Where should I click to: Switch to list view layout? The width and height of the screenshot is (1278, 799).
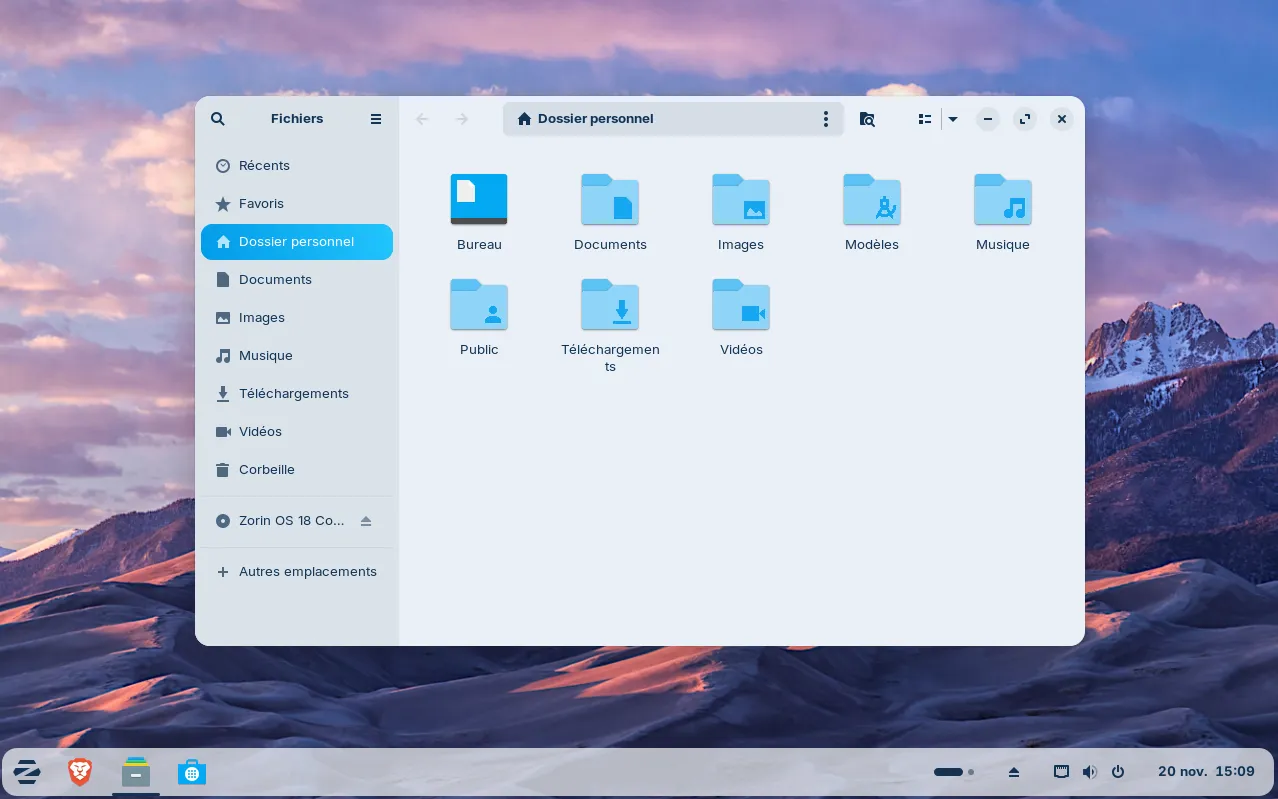tap(924, 119)
